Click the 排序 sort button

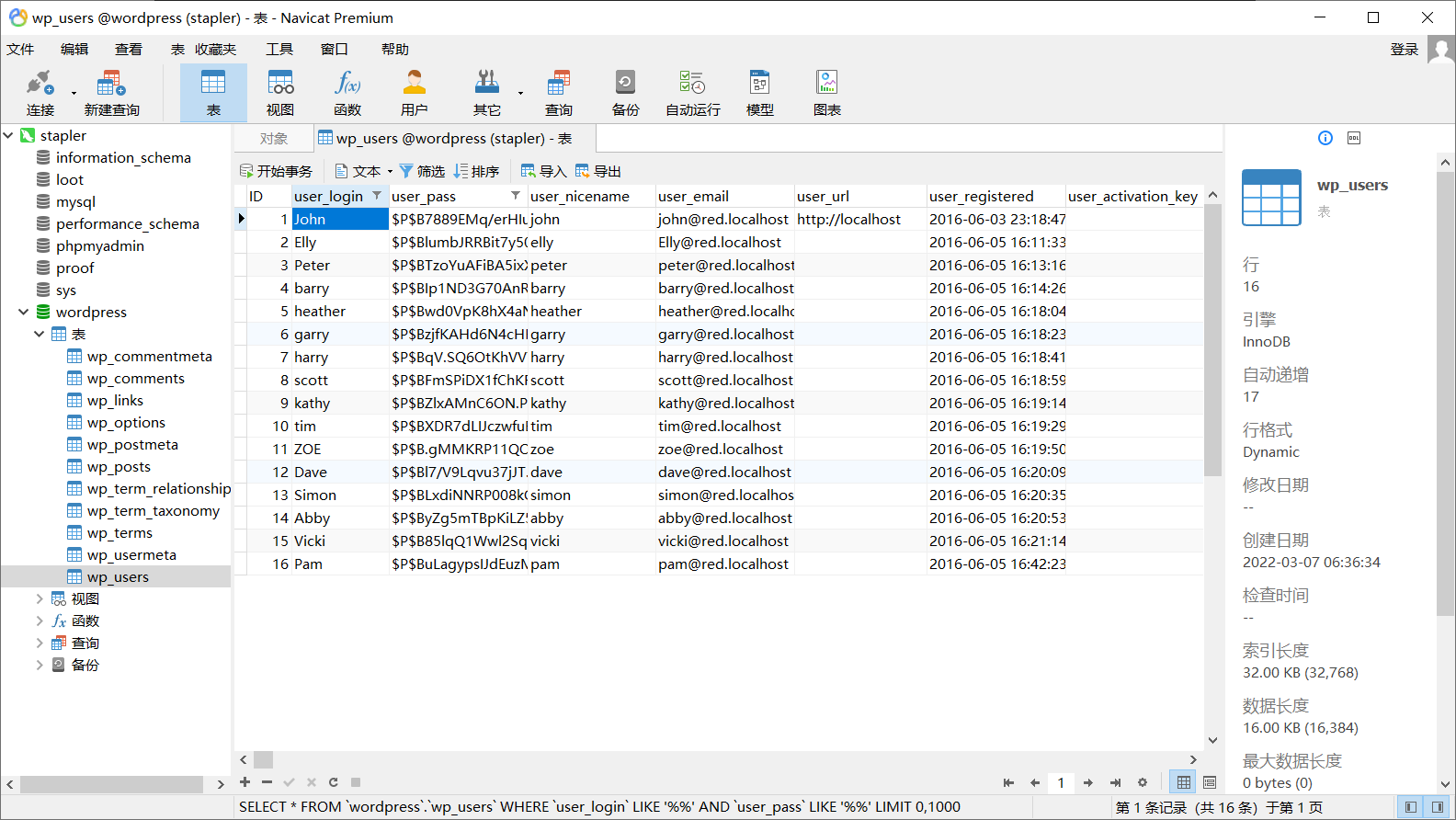pos(476,171)
